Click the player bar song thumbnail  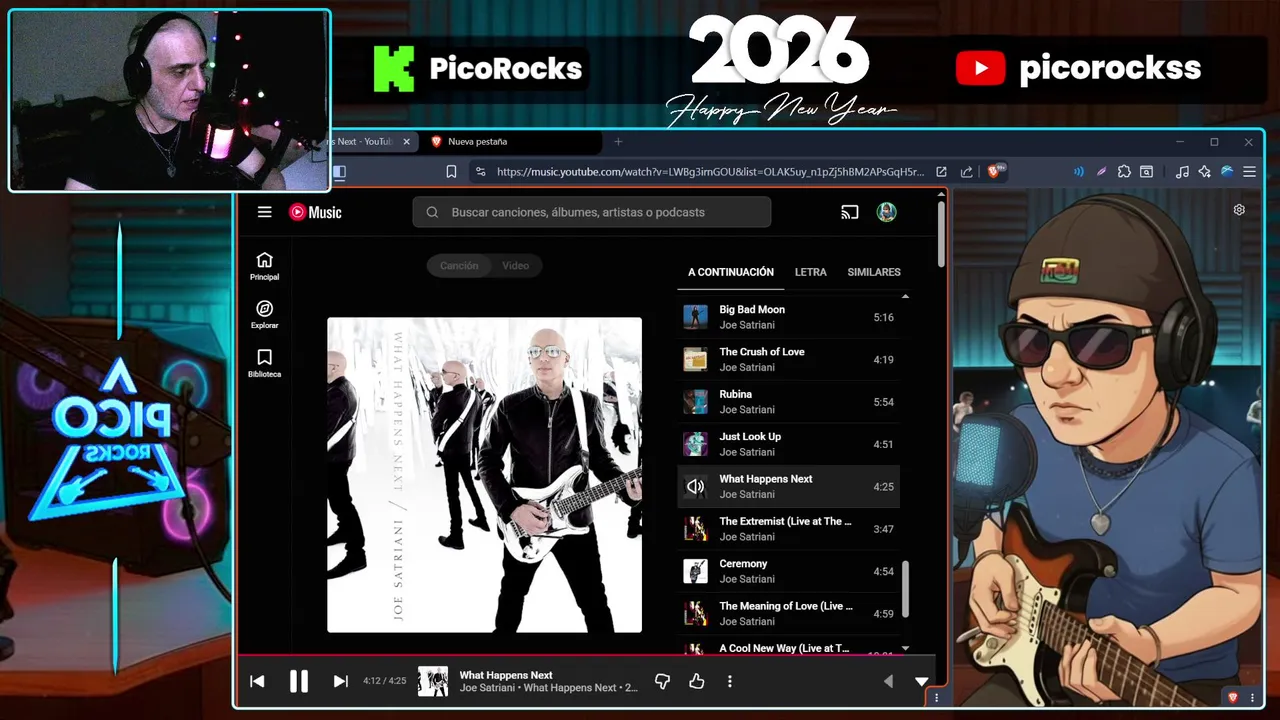click(x=433, y=681)
